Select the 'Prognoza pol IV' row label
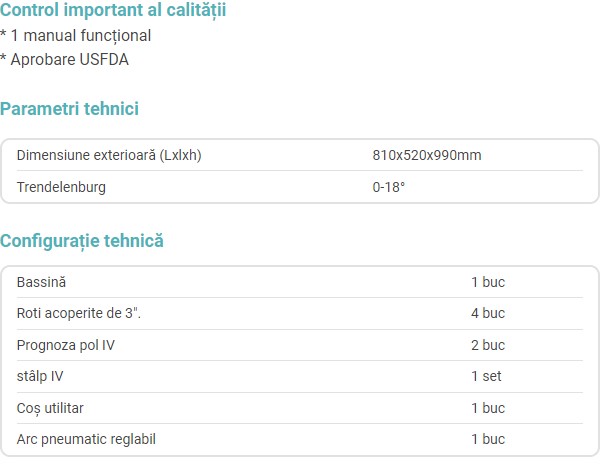Viewport: 603px width, 464px height. click(x=66, y=345)
